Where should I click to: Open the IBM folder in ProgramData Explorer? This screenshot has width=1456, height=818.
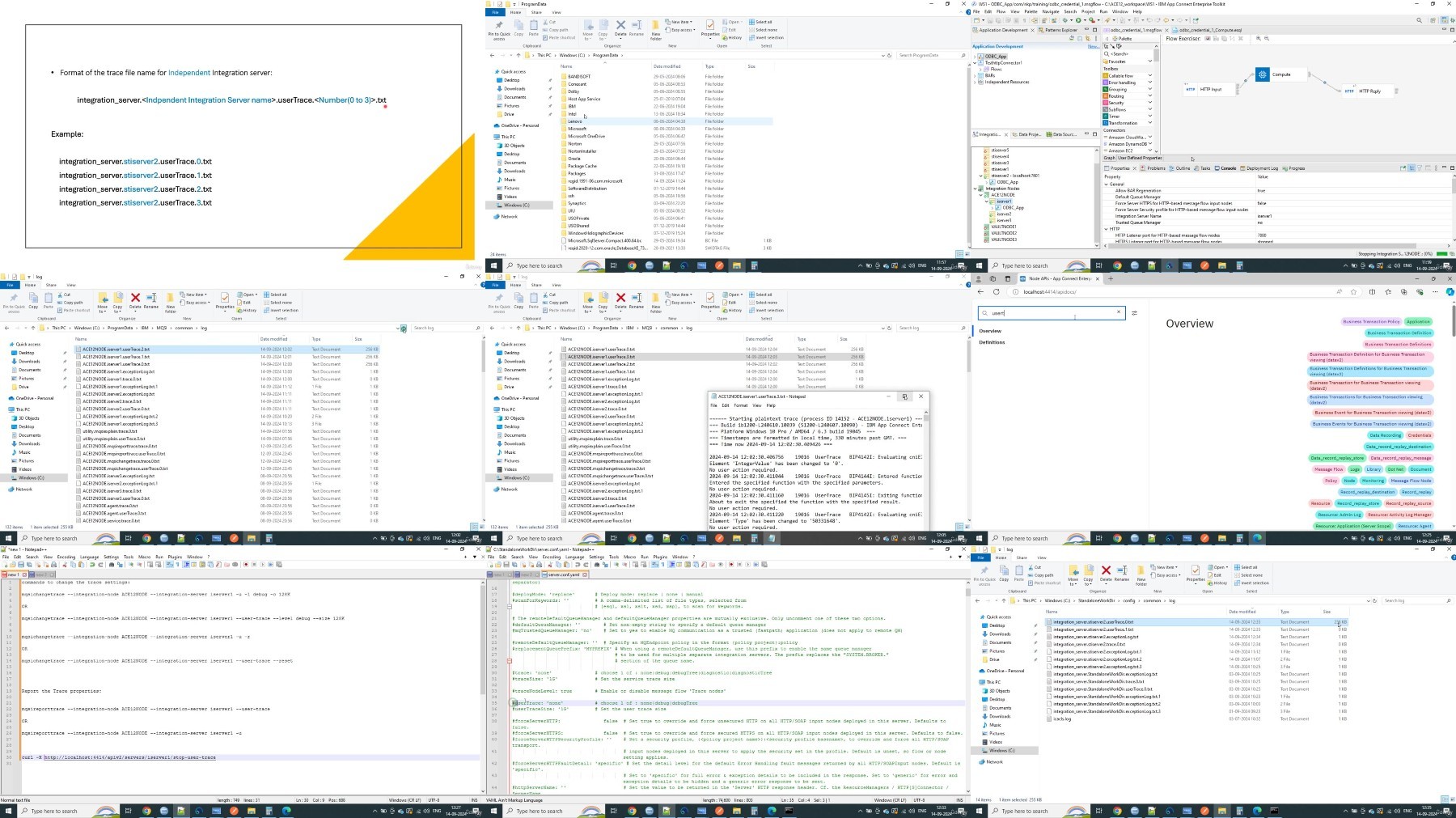(x=572, y=106)
